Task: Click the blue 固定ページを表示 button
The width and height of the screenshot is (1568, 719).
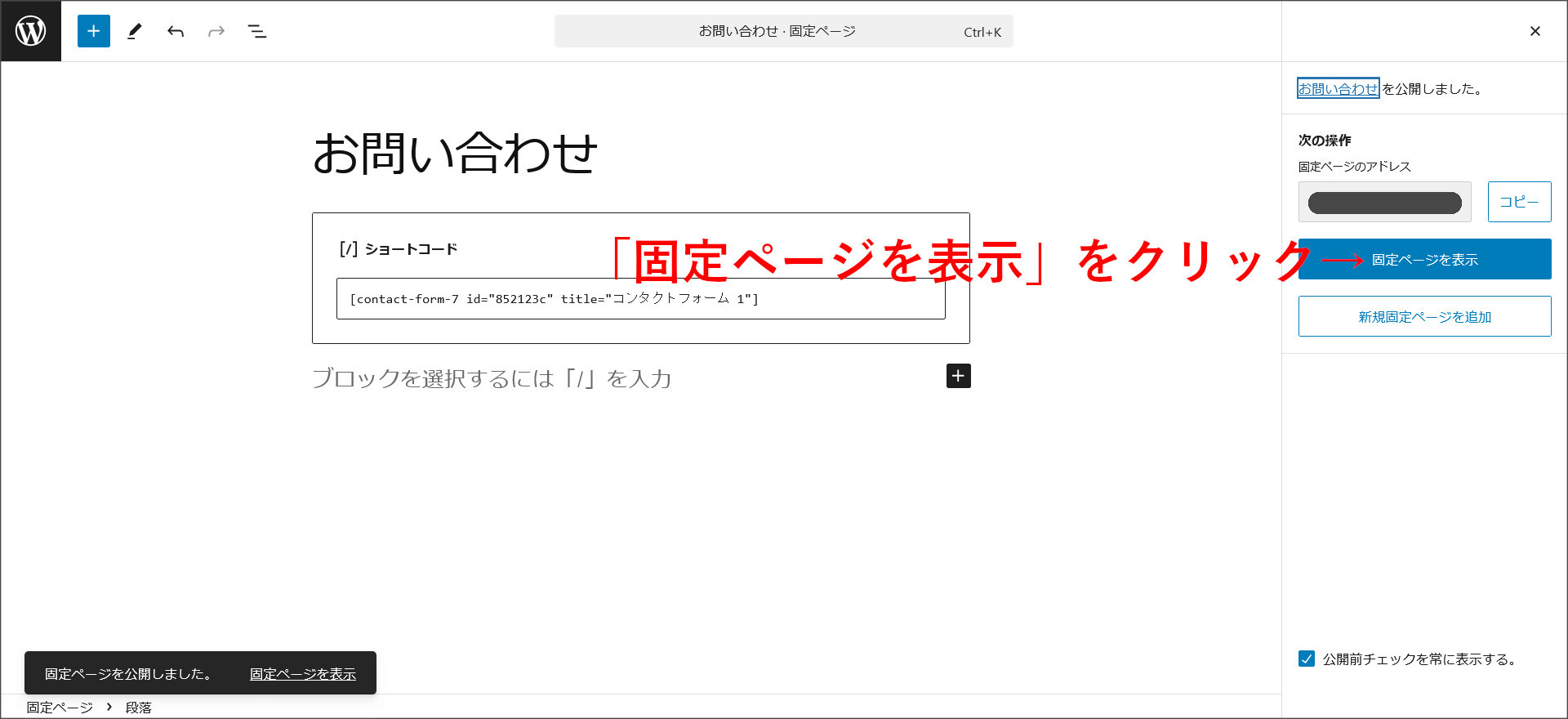Action: (1425, 259)
